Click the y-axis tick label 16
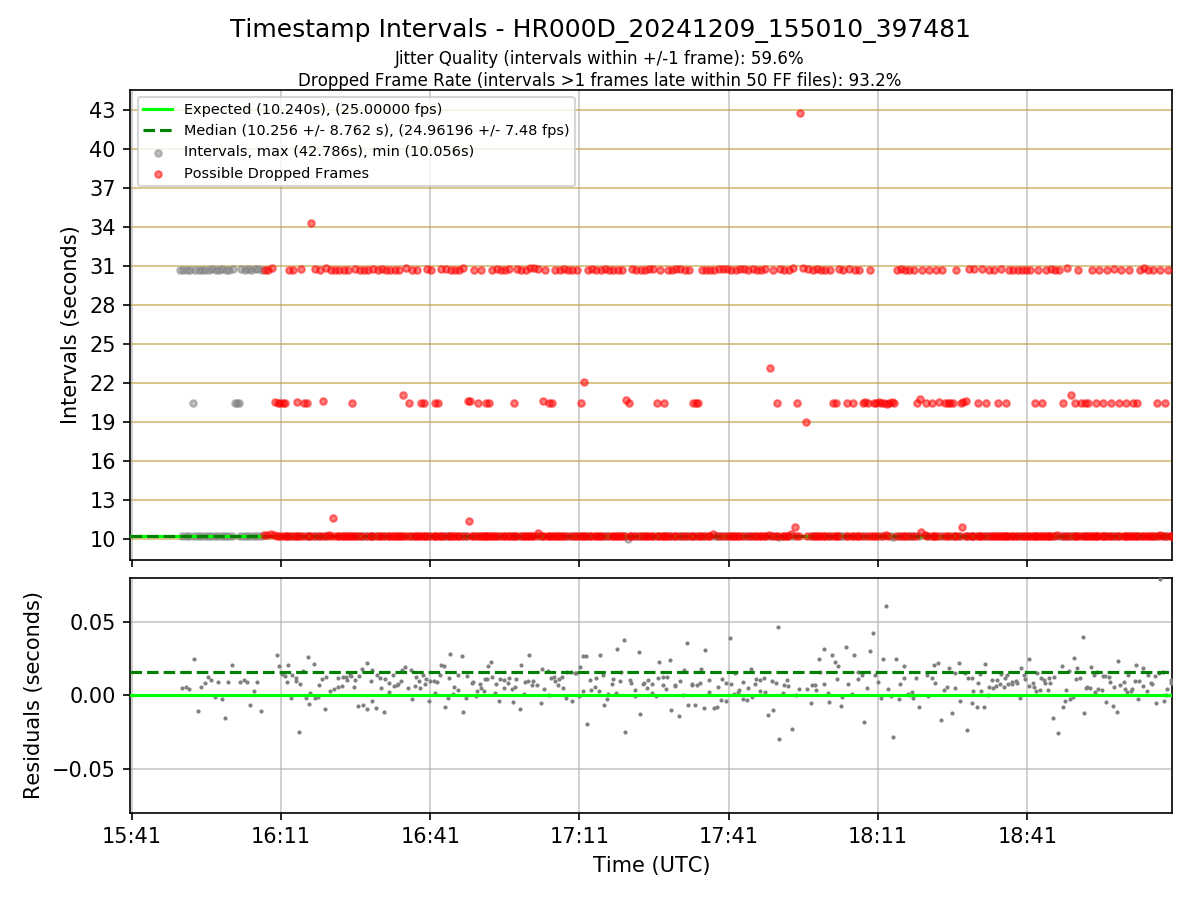 103,461
